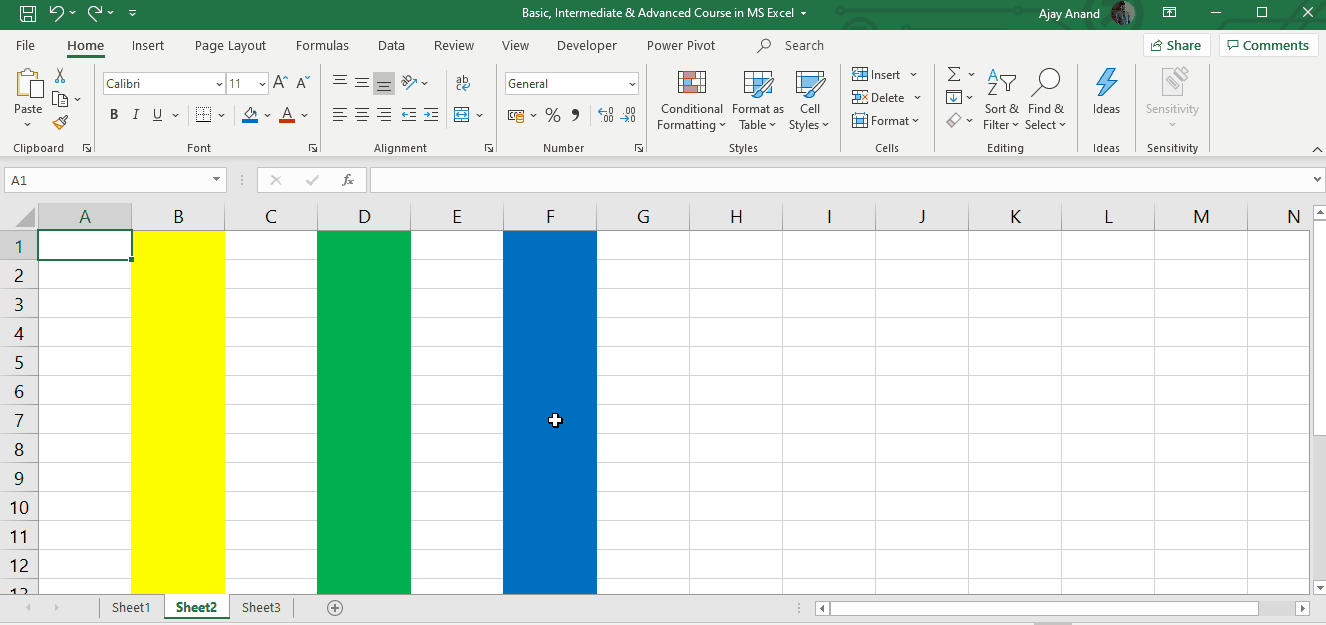
Task: Click the Wrap Text icon
Action: pos(462,83)
